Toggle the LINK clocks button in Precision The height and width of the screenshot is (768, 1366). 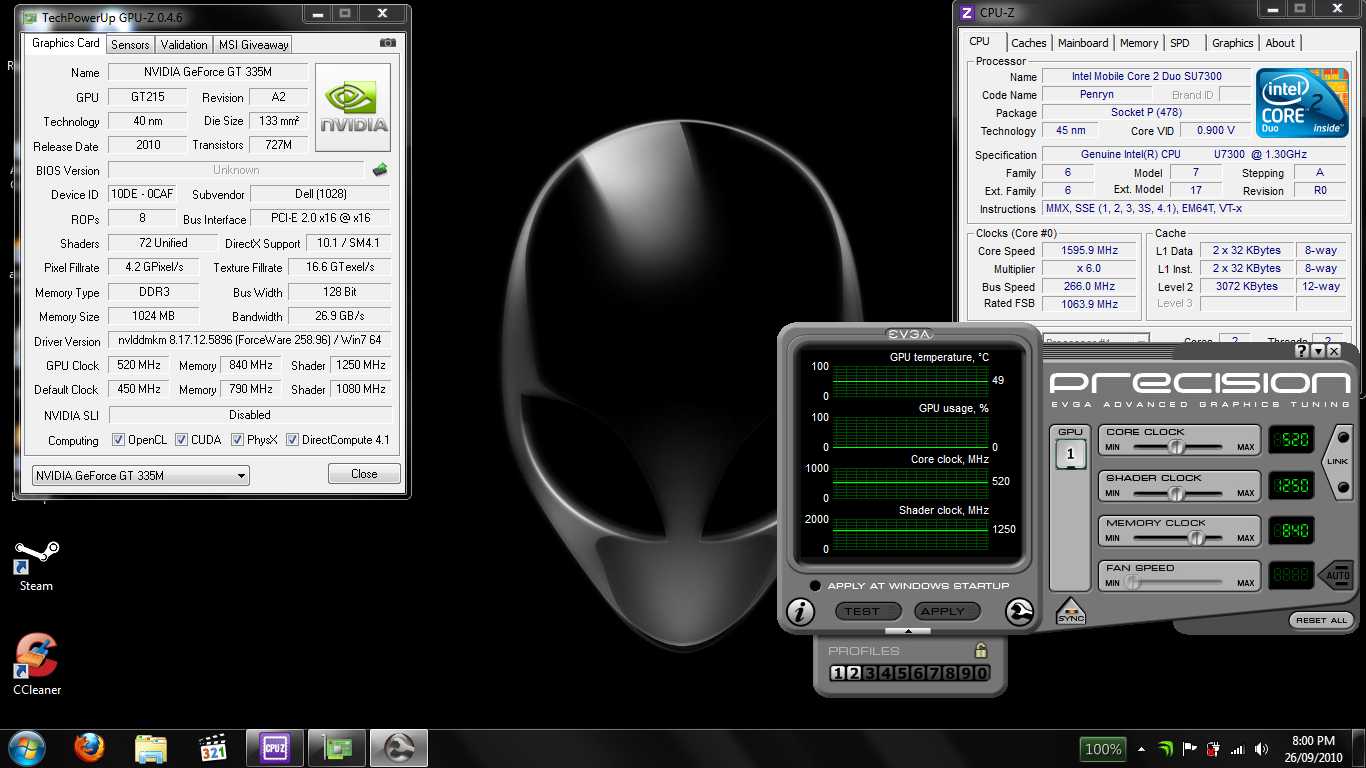pyautogui.click(x=1338, y=462)
